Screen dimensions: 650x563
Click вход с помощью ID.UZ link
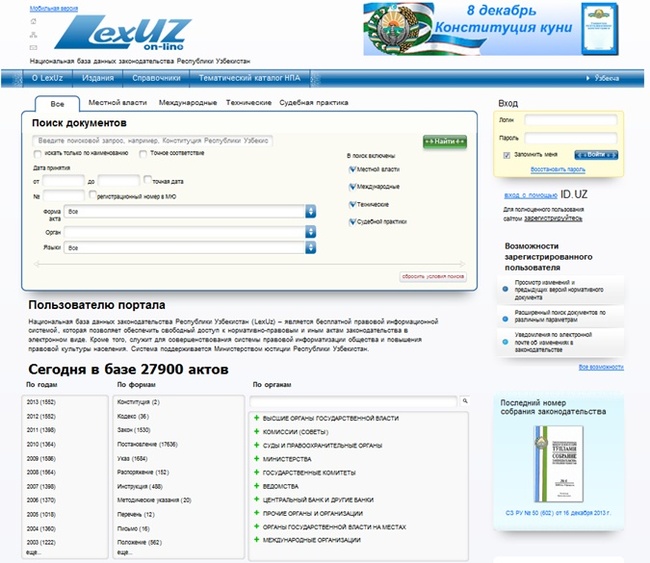pyautogui.click(x=531, y=195)
